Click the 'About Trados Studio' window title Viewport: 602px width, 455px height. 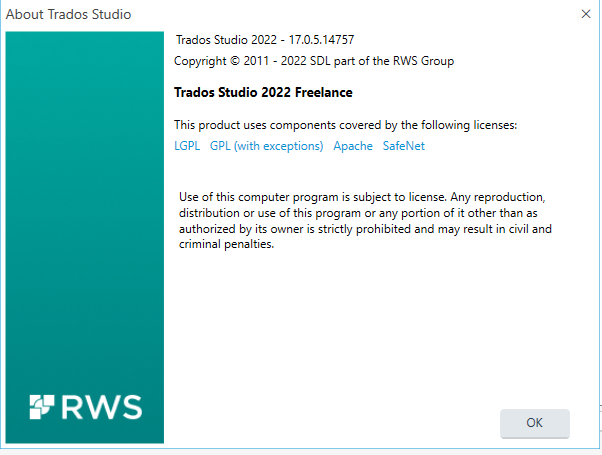68,14
